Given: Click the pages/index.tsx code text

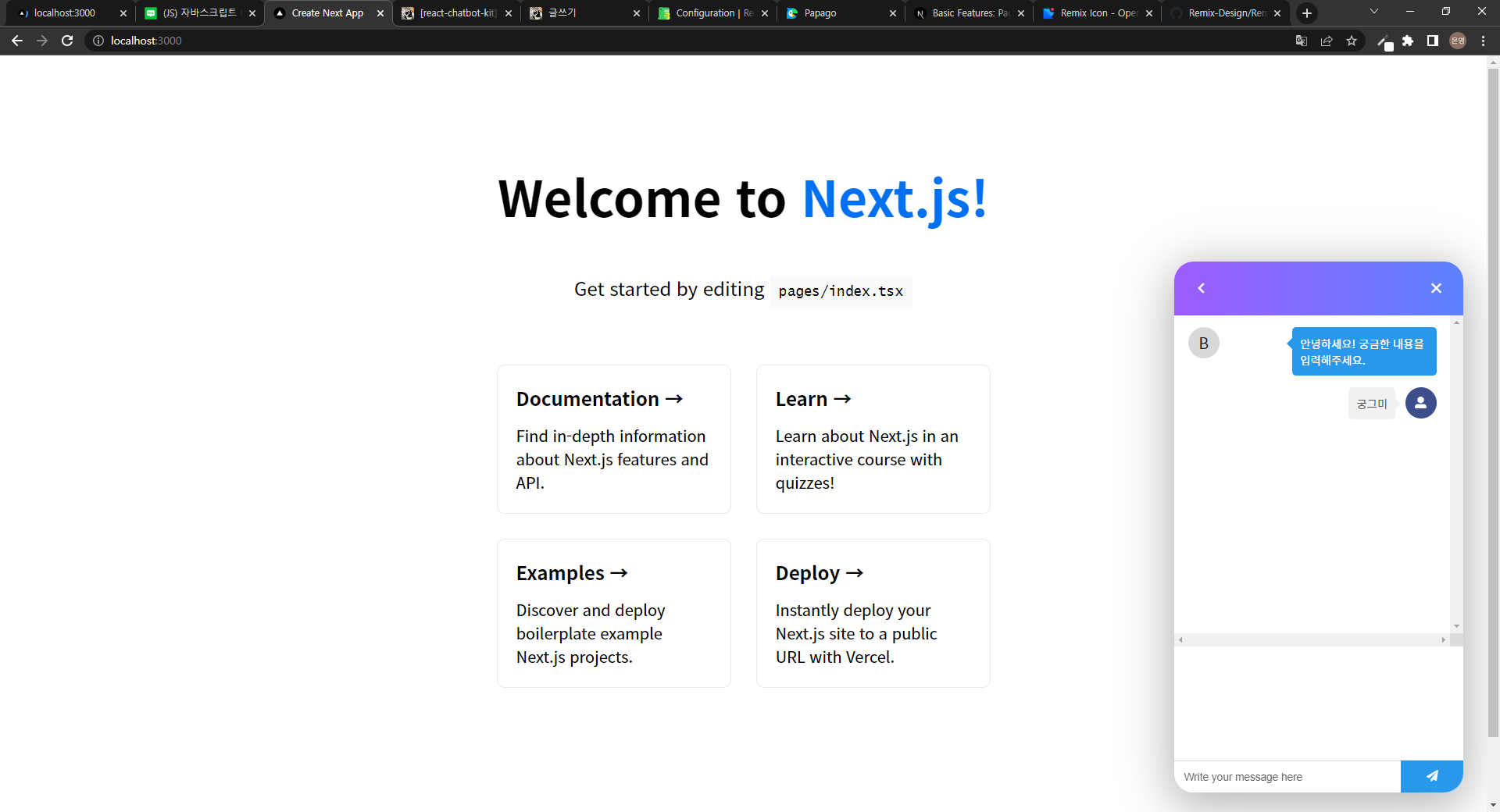Looking at the screenshot, I should (841, 291).
